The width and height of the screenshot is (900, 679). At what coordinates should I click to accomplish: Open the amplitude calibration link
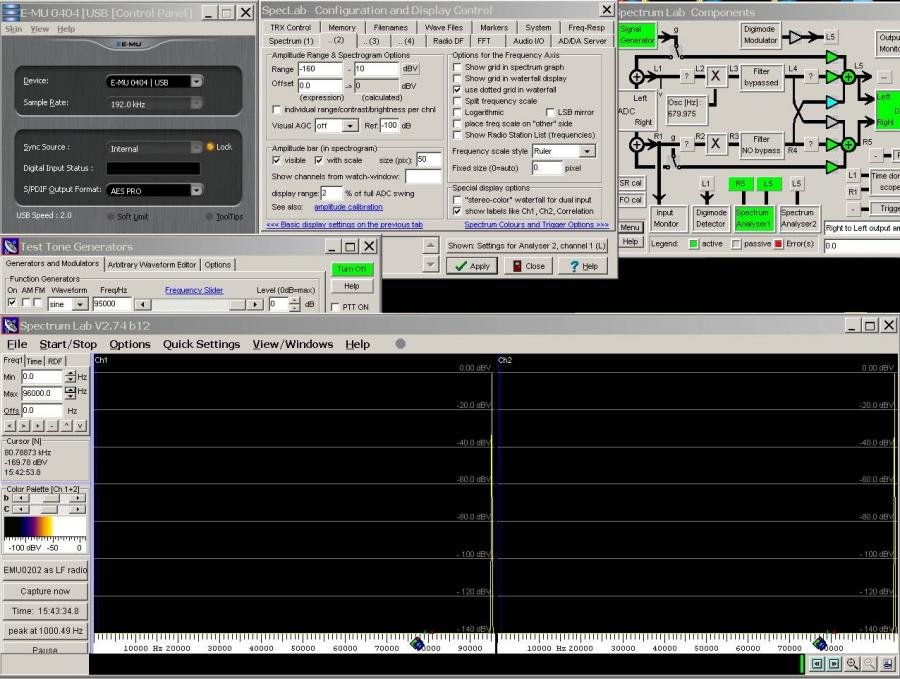tap(348, 207)
